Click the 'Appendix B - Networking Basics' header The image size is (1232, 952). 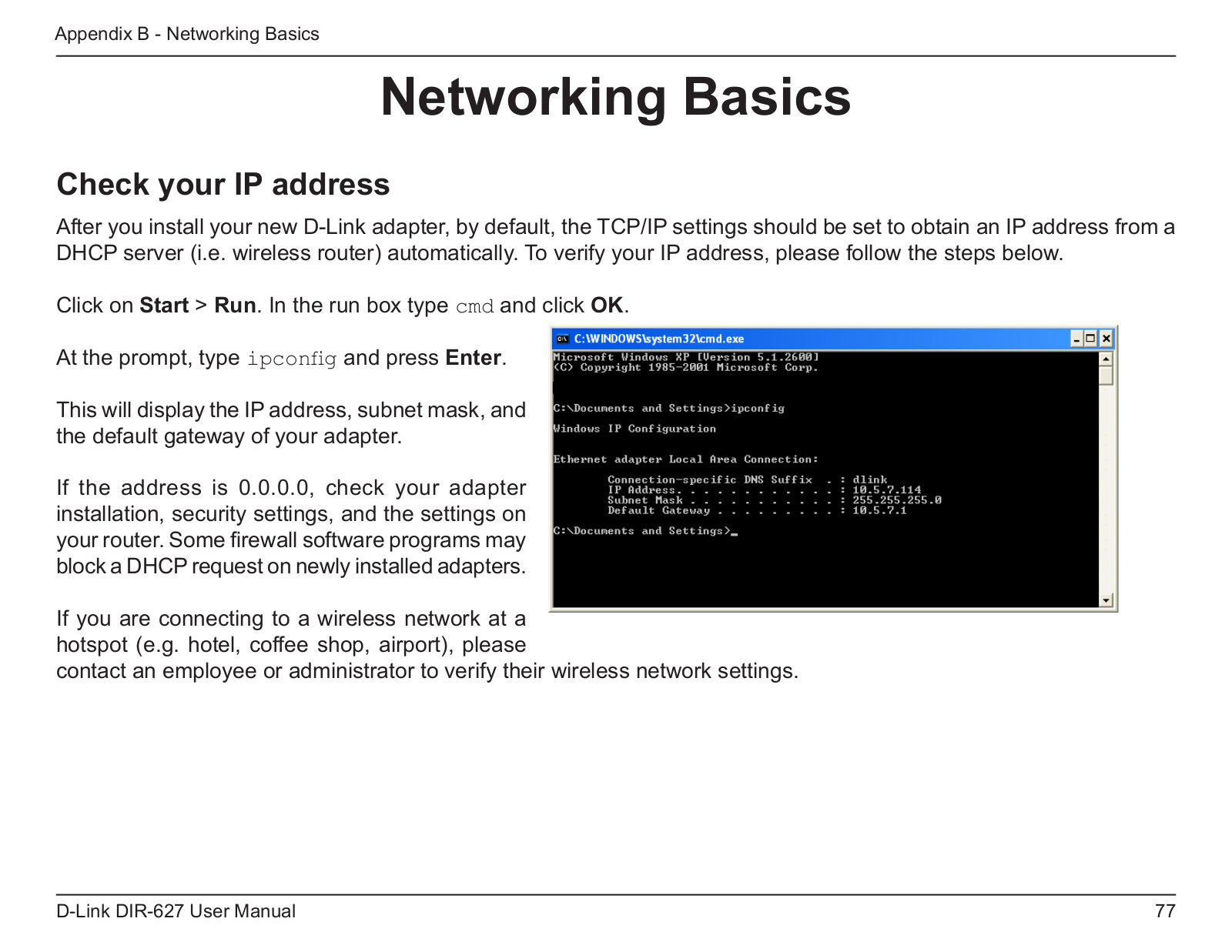pos(187,34)
